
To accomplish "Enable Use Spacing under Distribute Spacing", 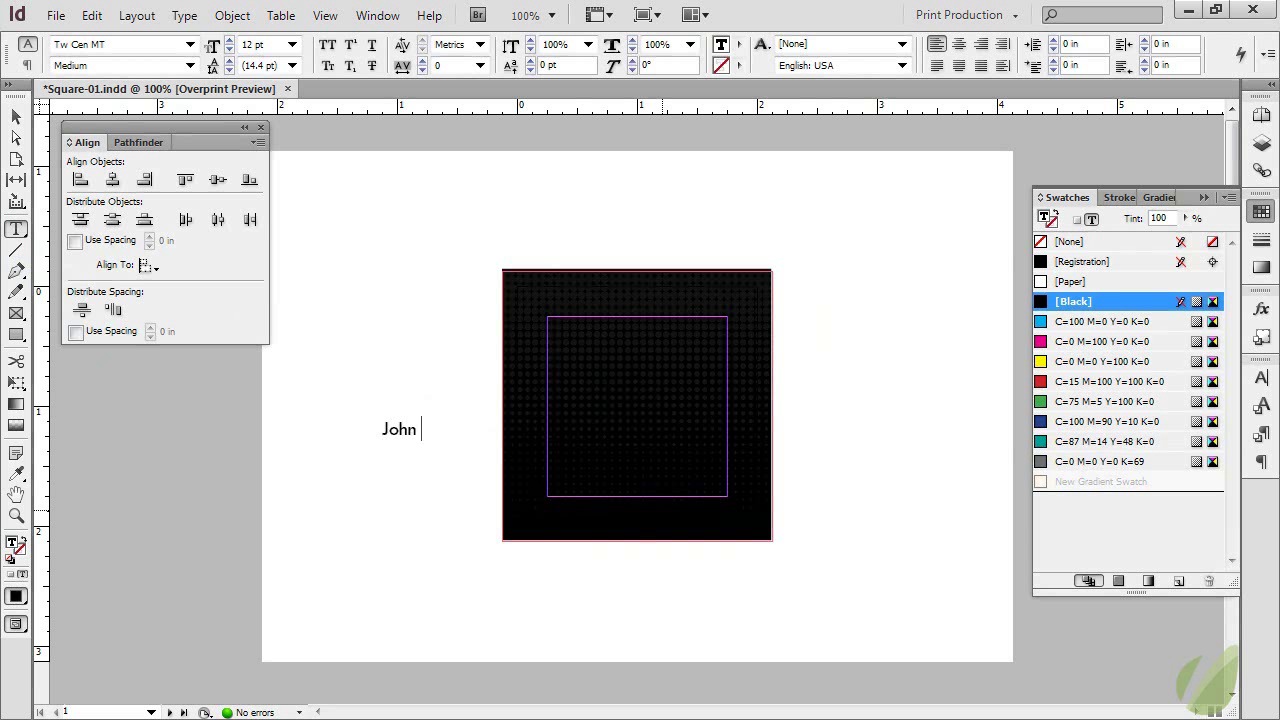I will click(76, 332).
